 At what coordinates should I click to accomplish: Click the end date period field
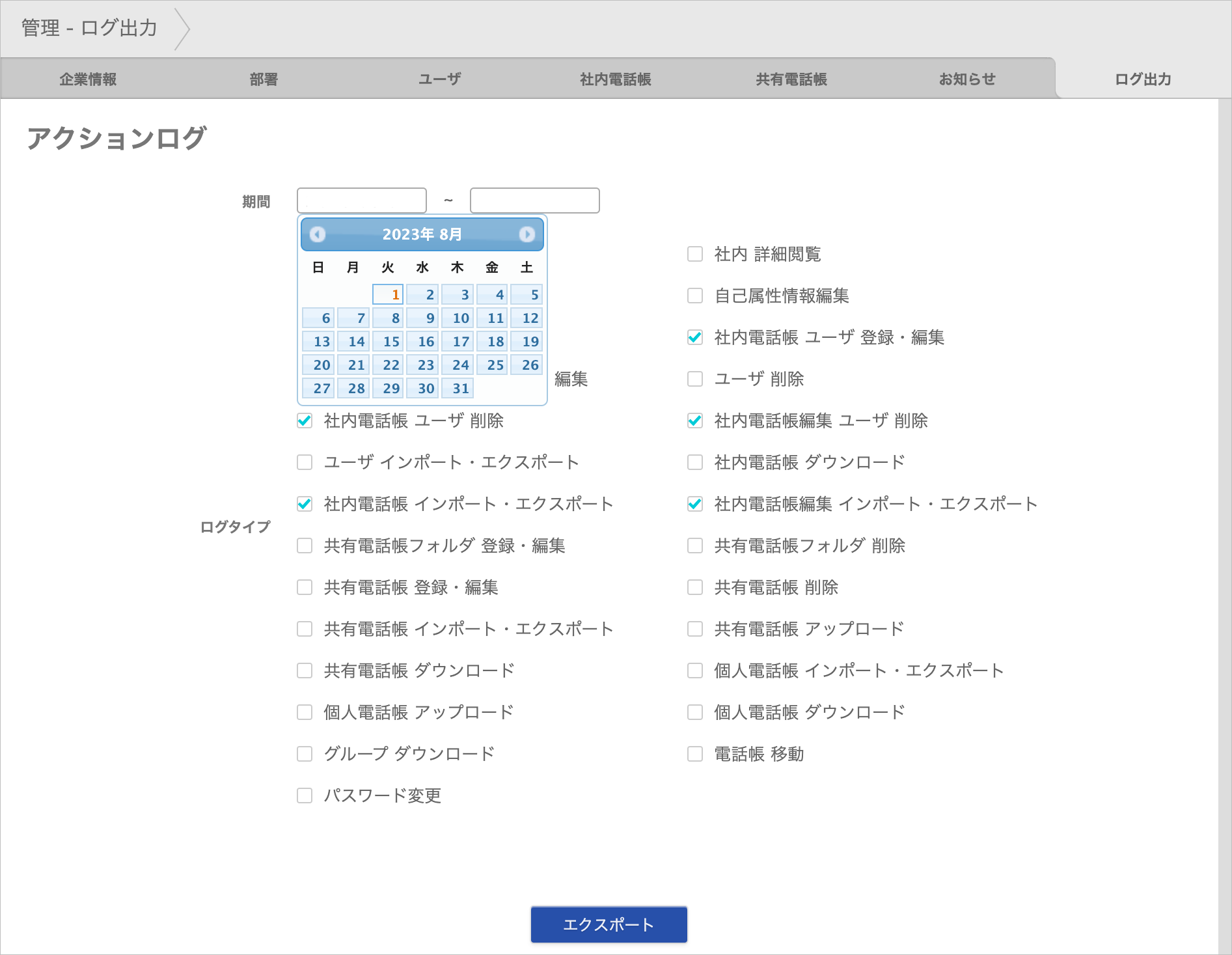pos(534,201)
